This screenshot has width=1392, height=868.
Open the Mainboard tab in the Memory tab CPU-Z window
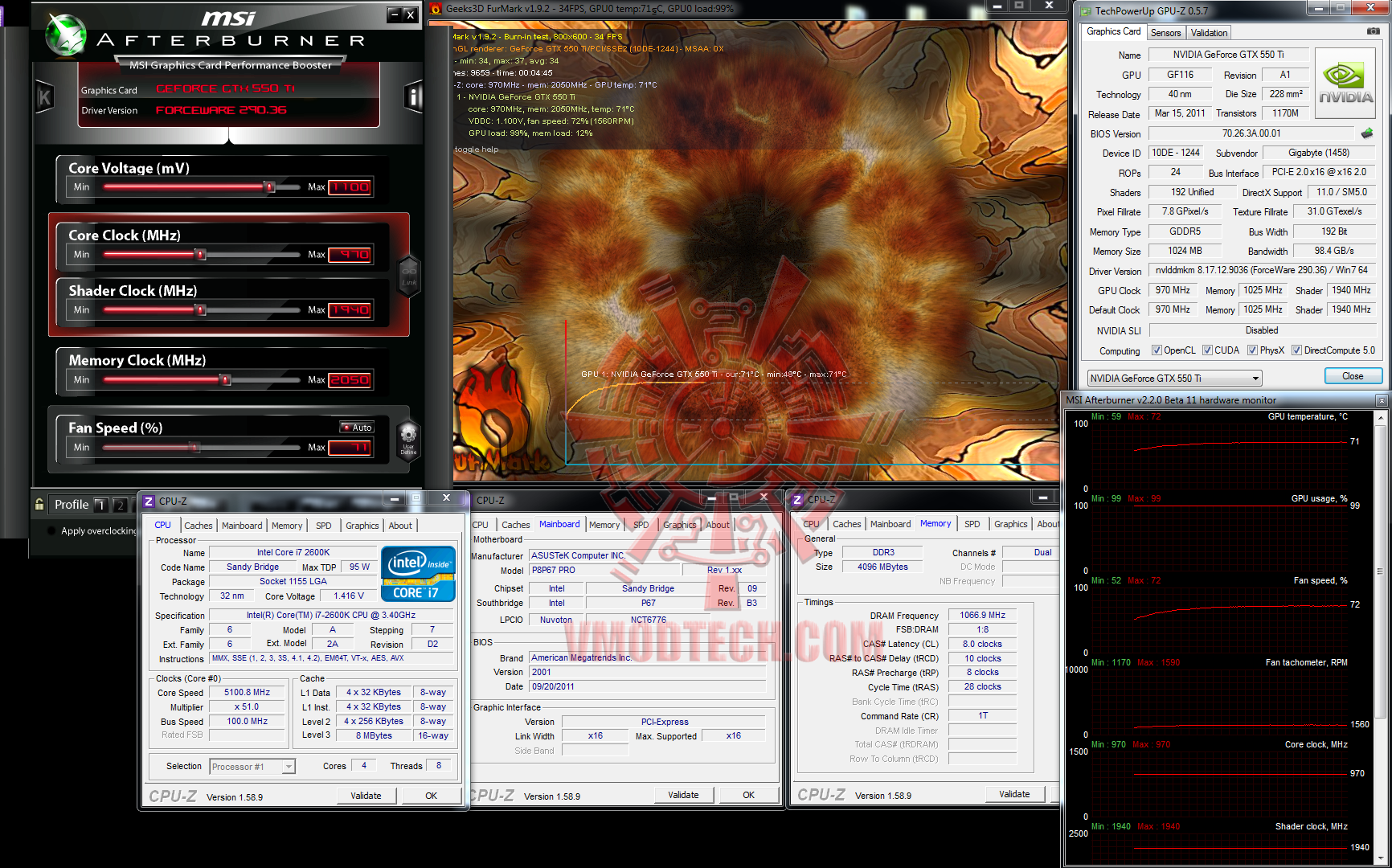tap(890, 524)
